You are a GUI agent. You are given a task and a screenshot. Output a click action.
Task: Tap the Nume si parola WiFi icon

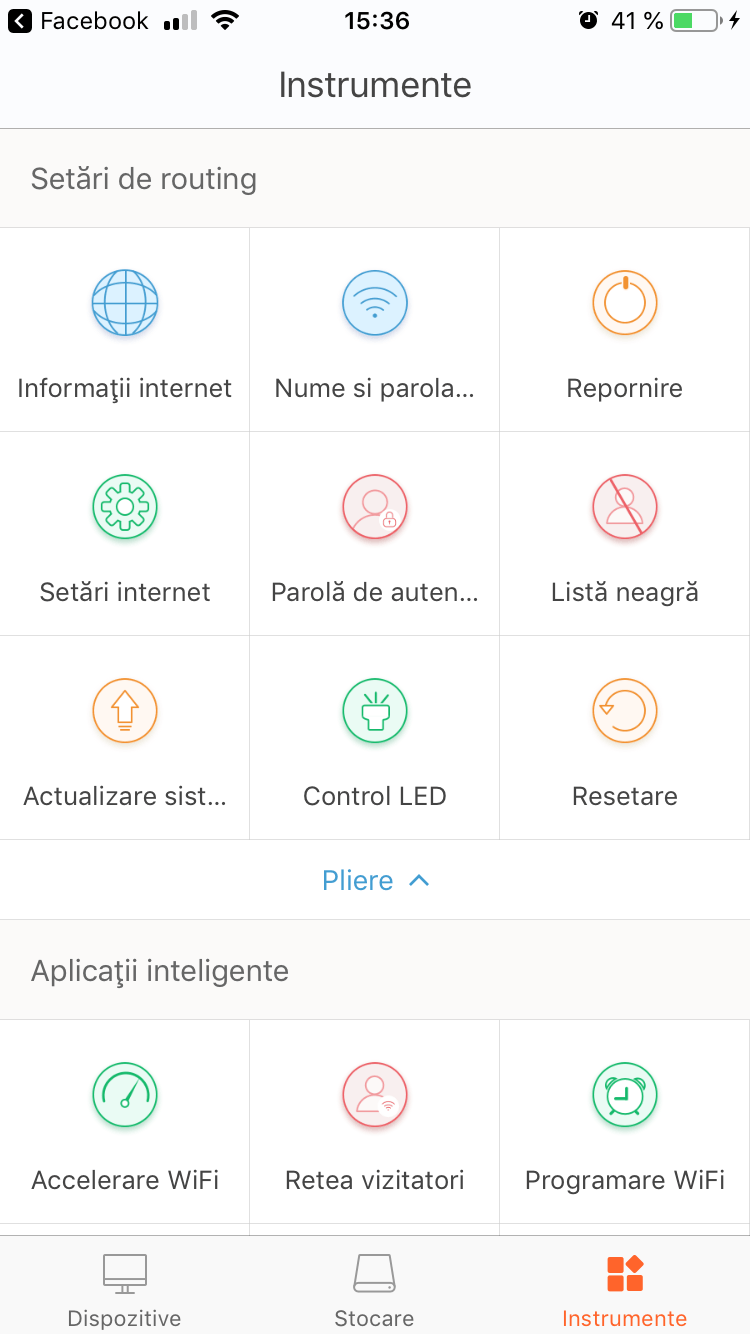tap(375, 303)
